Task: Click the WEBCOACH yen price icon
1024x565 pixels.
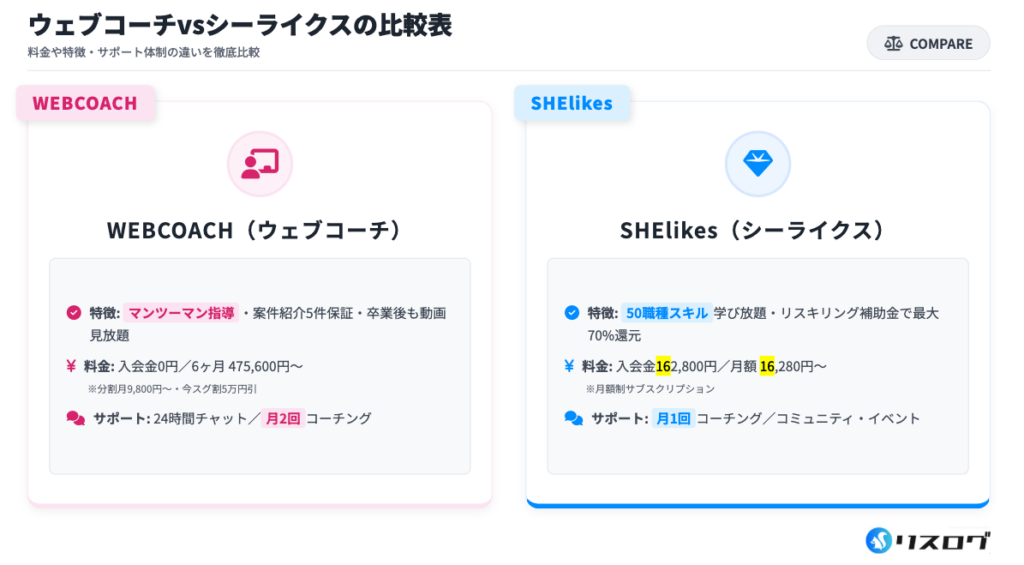Action: tap(72, 366)
